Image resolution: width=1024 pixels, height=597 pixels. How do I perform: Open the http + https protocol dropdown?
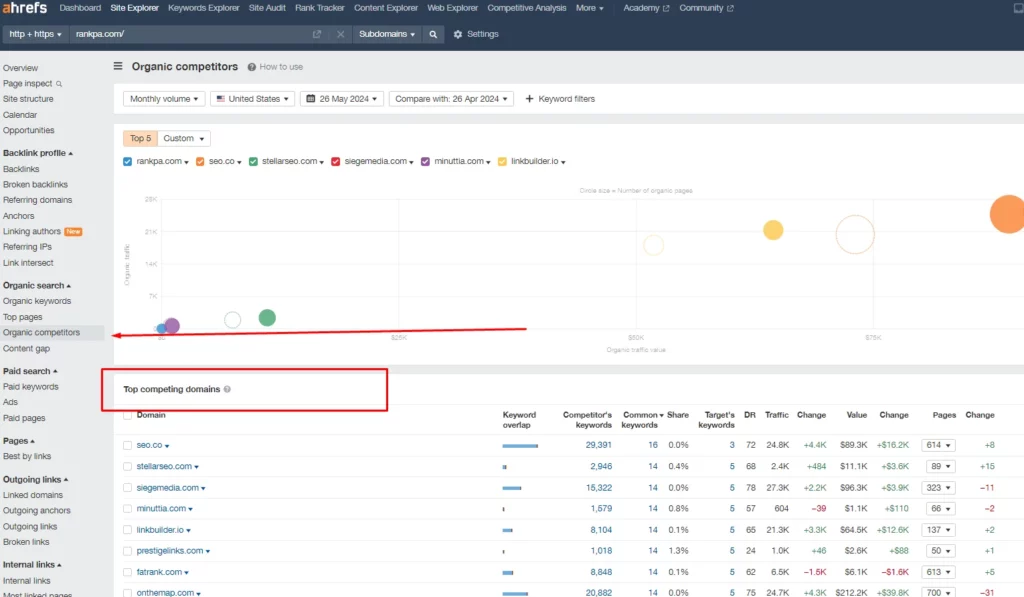(35, 34)
